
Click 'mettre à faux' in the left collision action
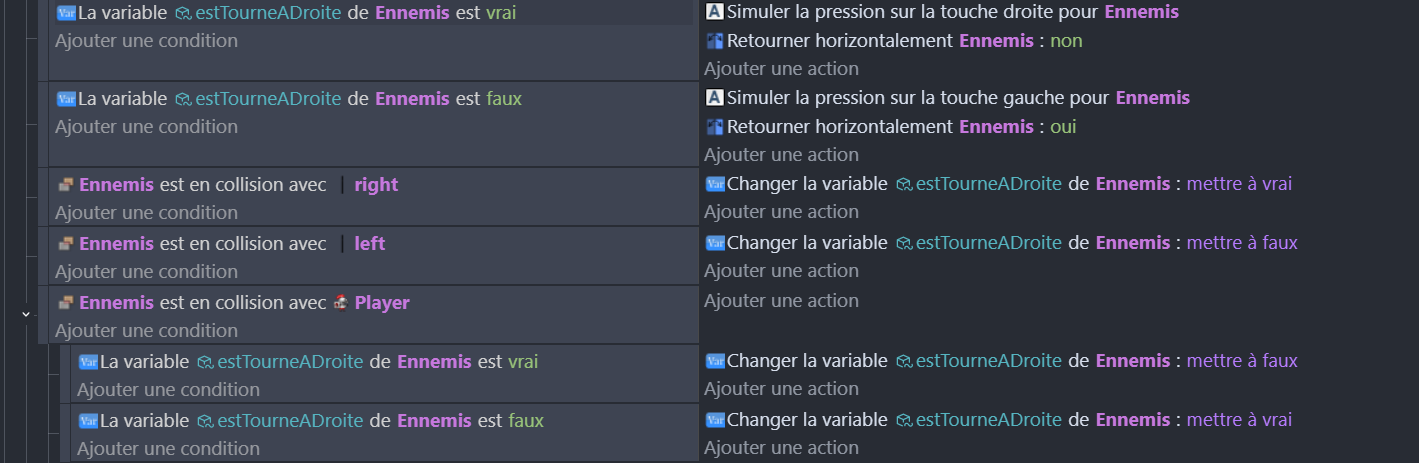1242,243
